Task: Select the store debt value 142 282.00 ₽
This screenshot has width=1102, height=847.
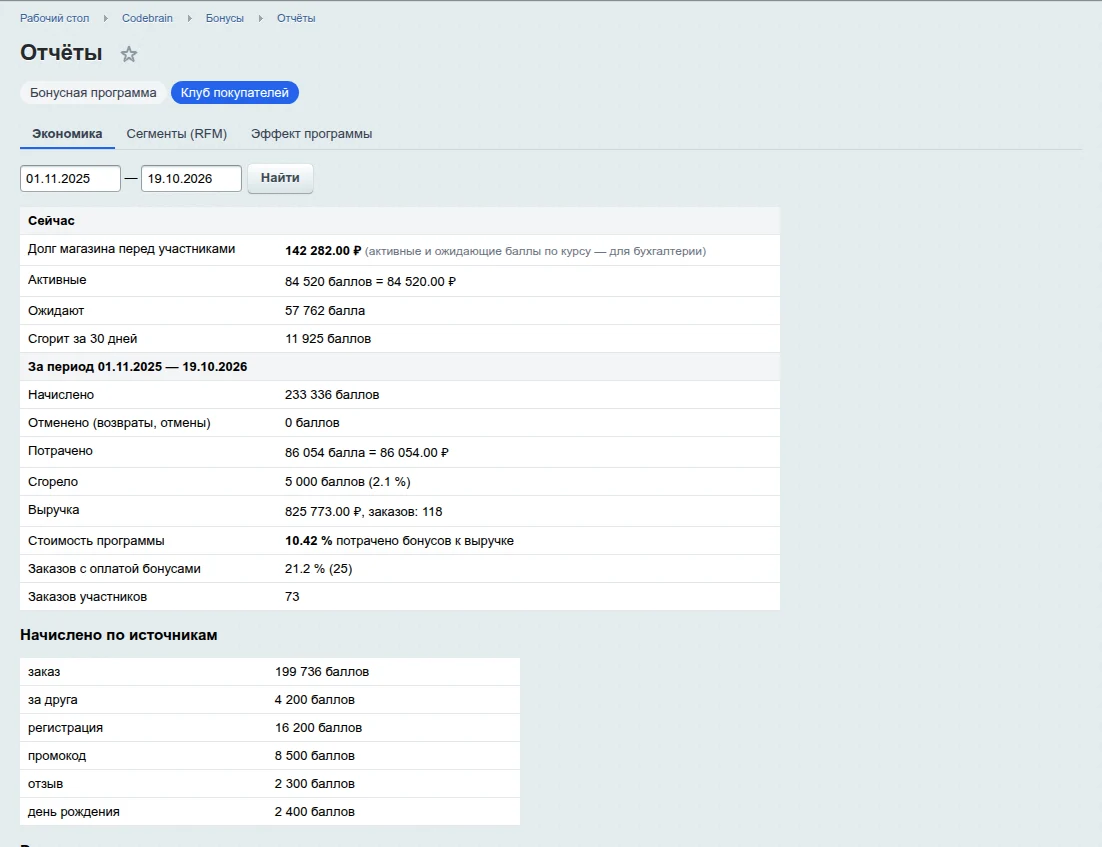Action: coord(323,251)
